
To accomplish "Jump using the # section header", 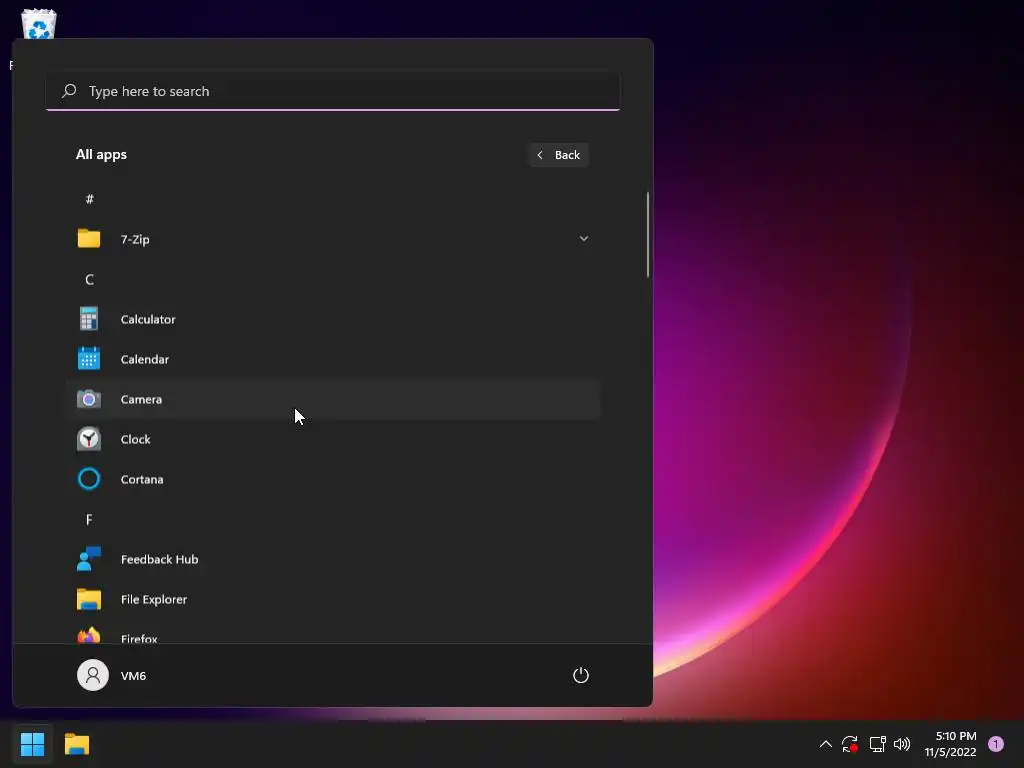I will pyautogui.click(x=89, y=199).
